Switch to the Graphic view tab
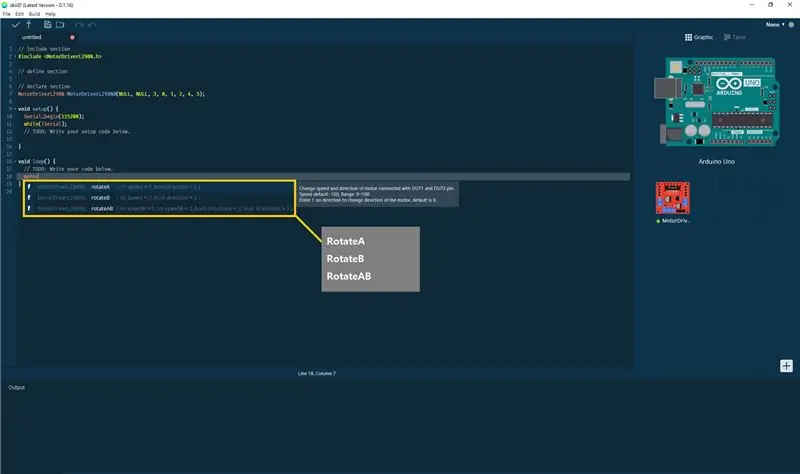This screenshot has width=800, height=474. click(698, 37)
